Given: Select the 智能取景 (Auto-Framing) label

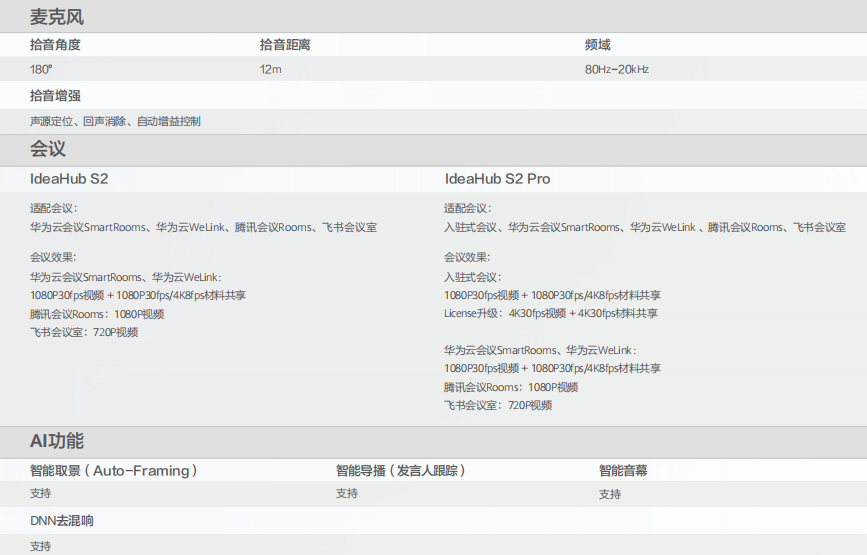Looking at the screenshot, I should 113,471.
